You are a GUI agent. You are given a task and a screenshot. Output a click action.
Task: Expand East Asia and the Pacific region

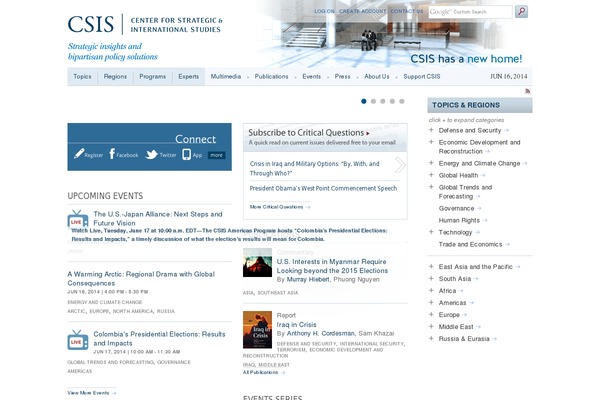point(431,266)
